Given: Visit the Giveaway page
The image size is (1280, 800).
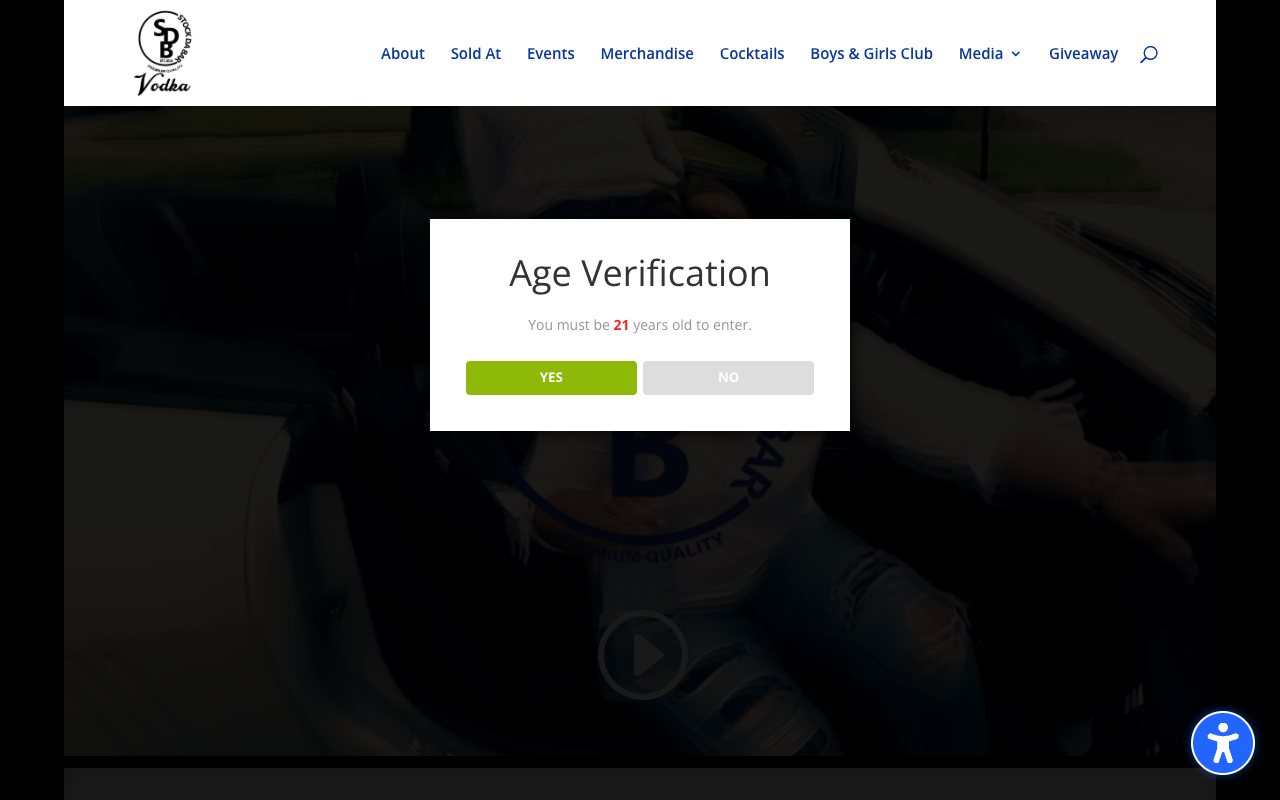Looking at the screenshot, I should pyautogui.click(x=1083, y=54).
